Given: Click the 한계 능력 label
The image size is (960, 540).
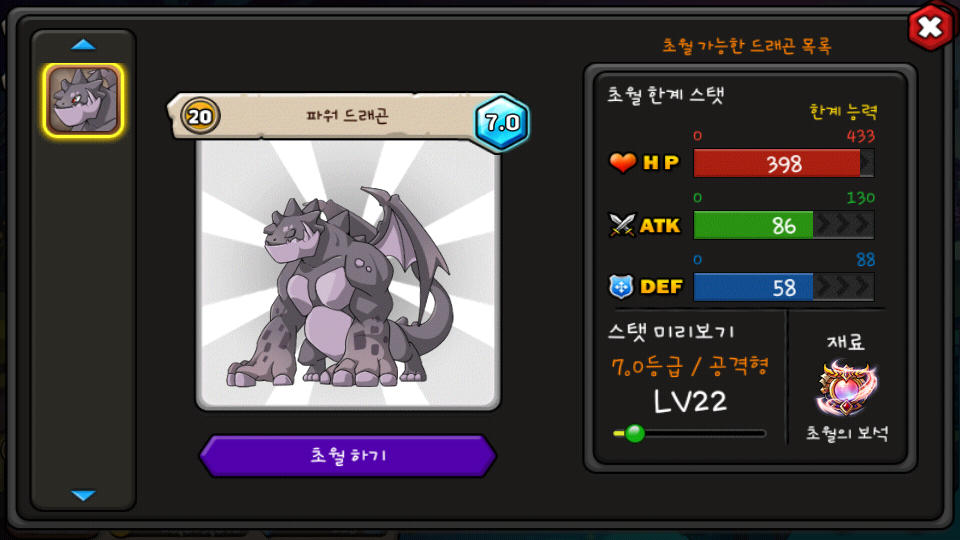Looking at the screenshot, I should pos(843,111).
